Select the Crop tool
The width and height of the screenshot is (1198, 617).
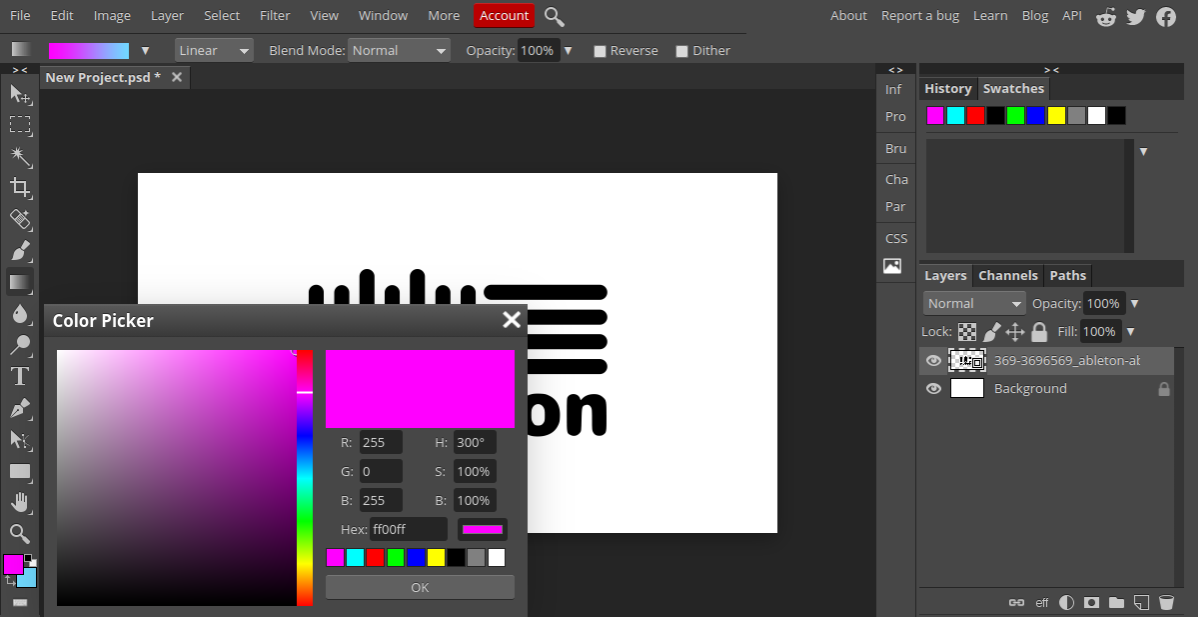[x=20, y=188]
